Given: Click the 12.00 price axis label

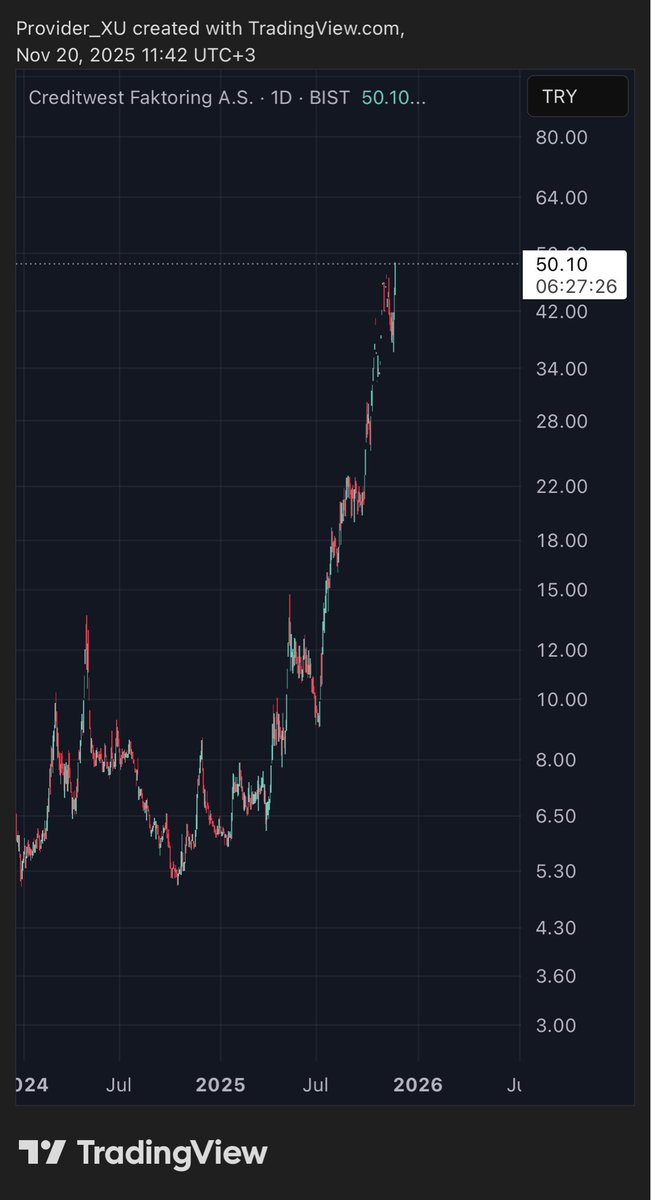Looking at the screenshot, I should pos(561,650).
